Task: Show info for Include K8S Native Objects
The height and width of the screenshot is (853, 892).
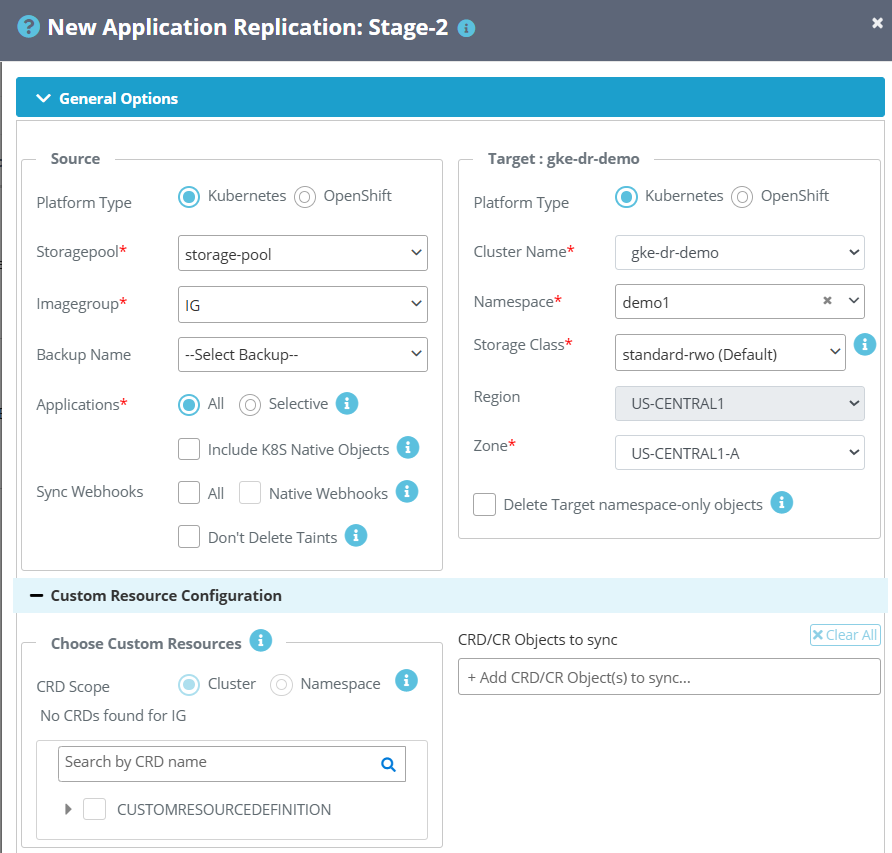Action: (408, 448)
